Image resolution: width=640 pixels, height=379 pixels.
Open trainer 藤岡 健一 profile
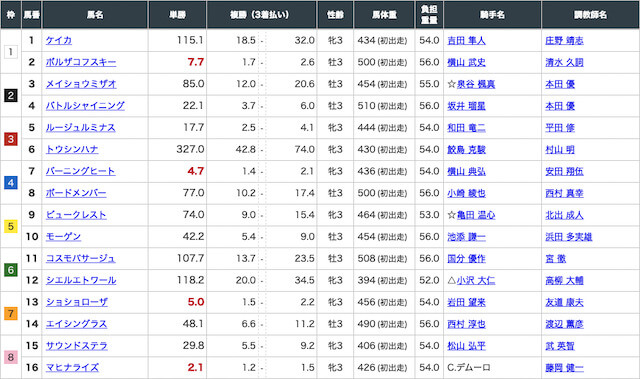point(564,368)
